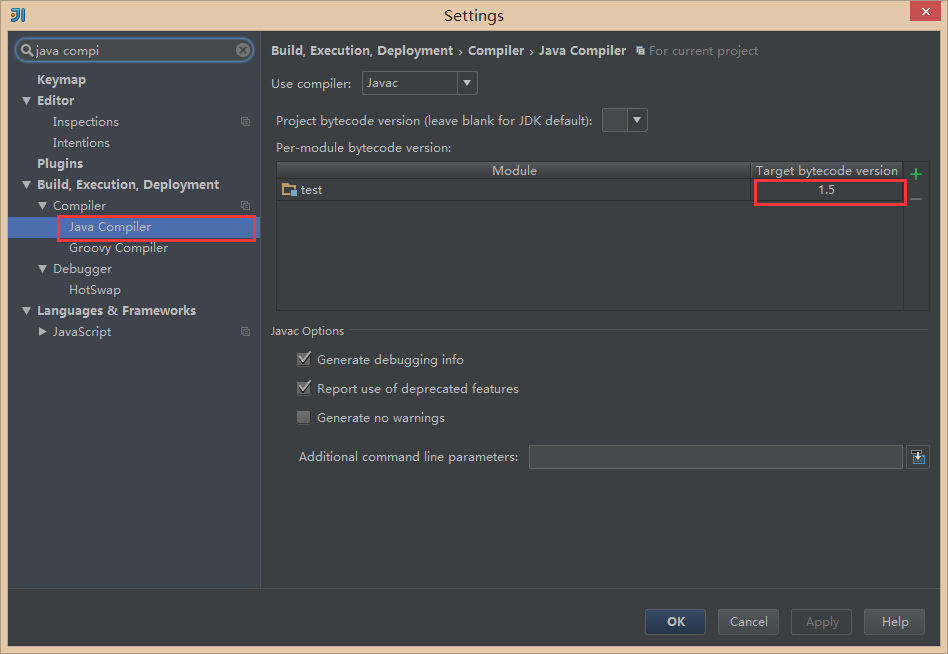The image size is (948, 654).
Task: Click the project-scope icon beside Inspections
Action: [245, 121]
